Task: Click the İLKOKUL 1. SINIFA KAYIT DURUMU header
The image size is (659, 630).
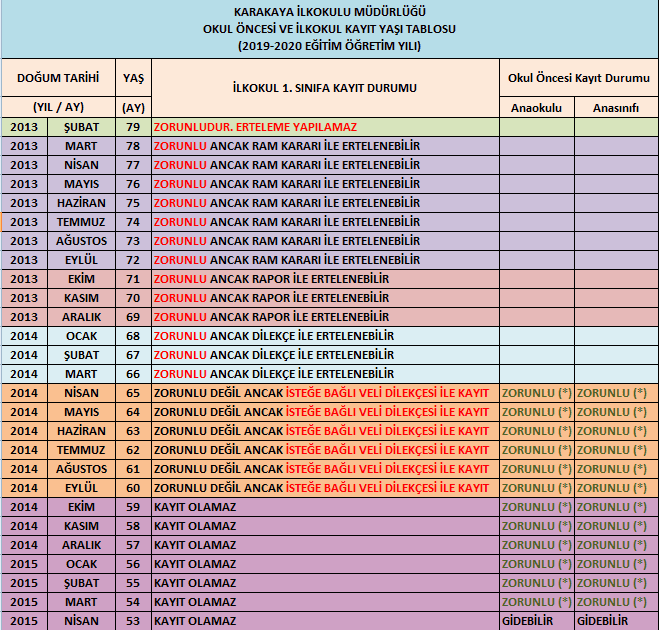Action: tap(325, 88)
